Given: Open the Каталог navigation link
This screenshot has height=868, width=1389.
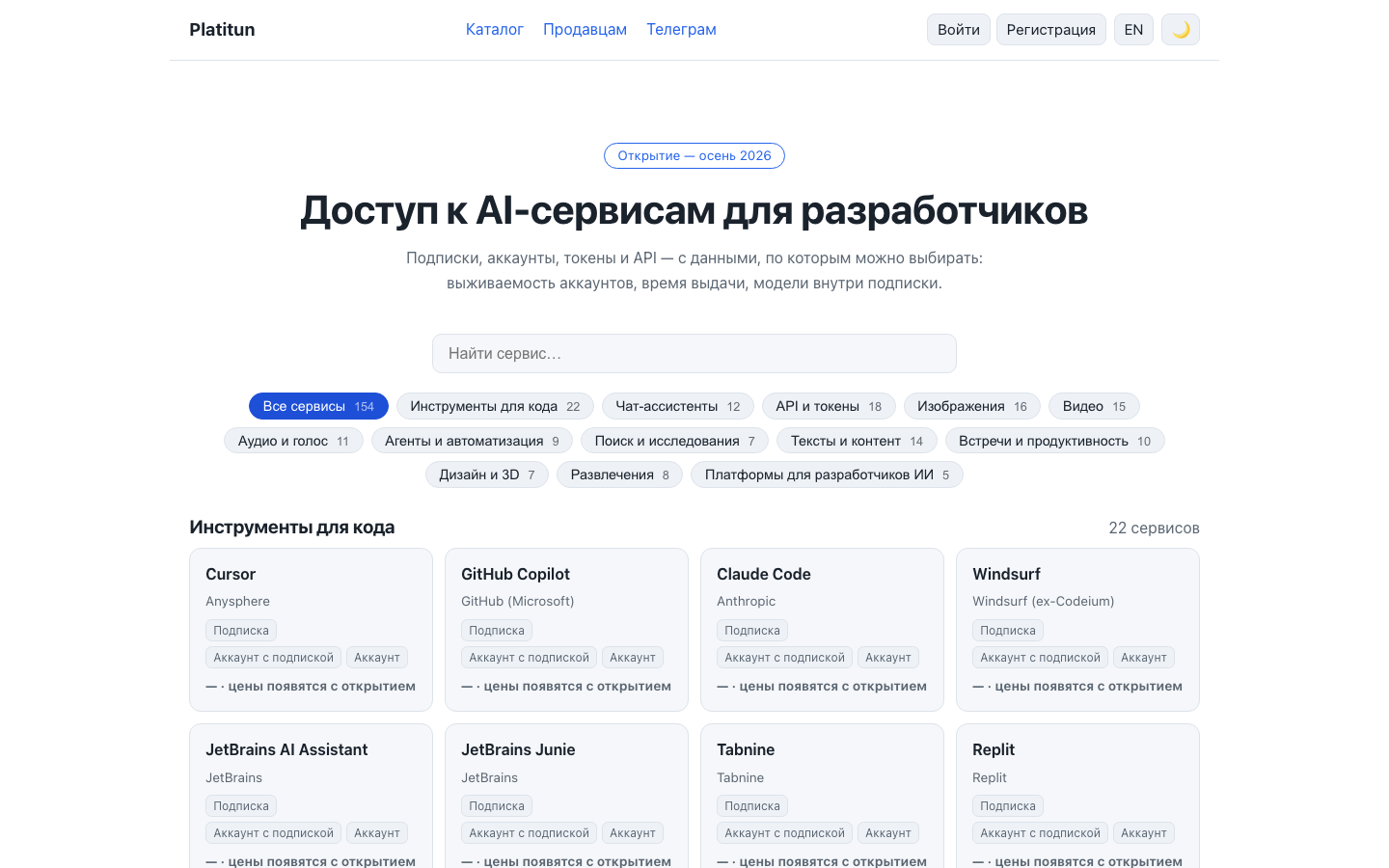Looking at the screenshot, I should [495, 30].
